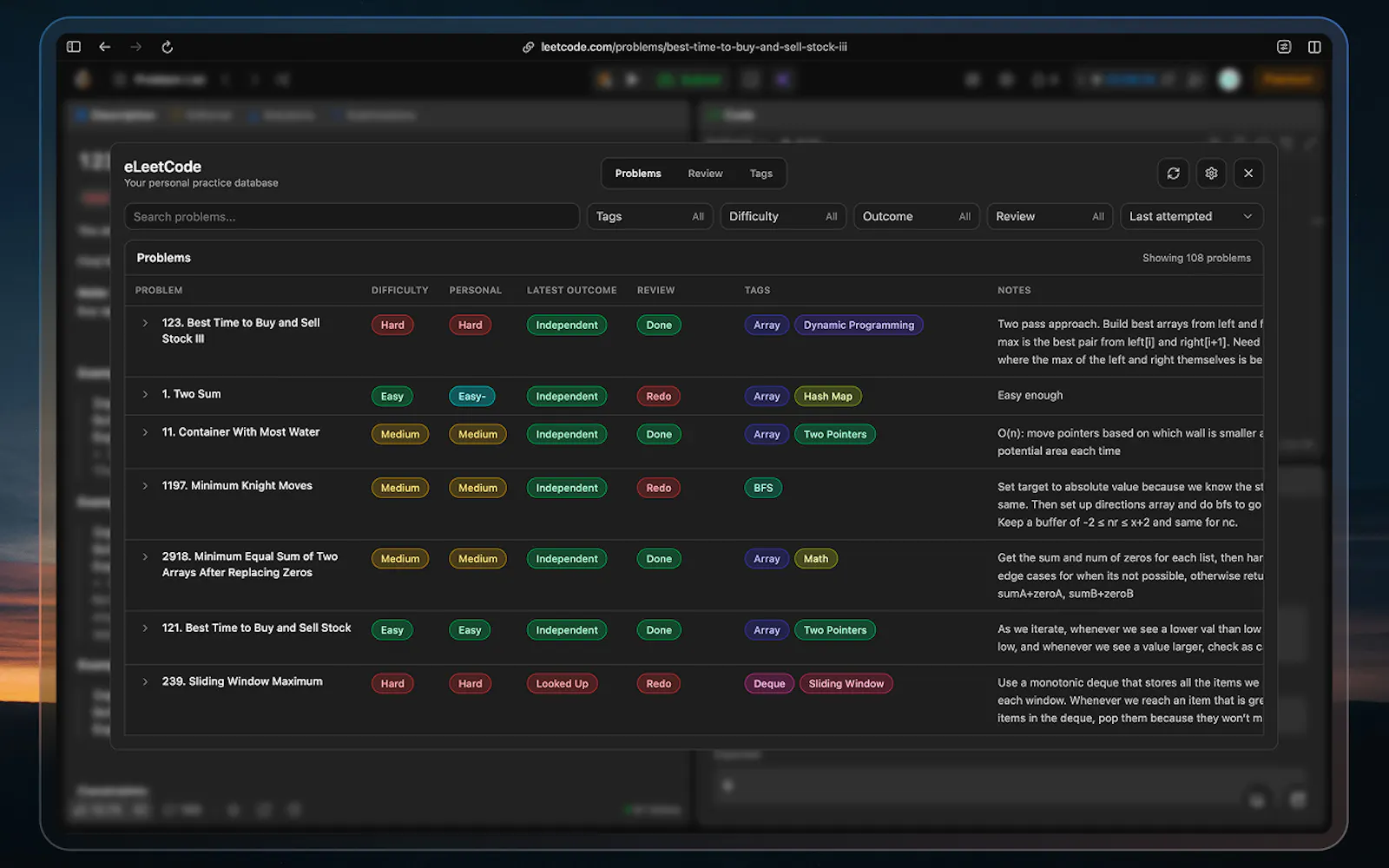Image resolution: width=1389 pixels, height=868 pixels.
Task: Click the PERSONAL column header
Action: [x=475, y=291]
